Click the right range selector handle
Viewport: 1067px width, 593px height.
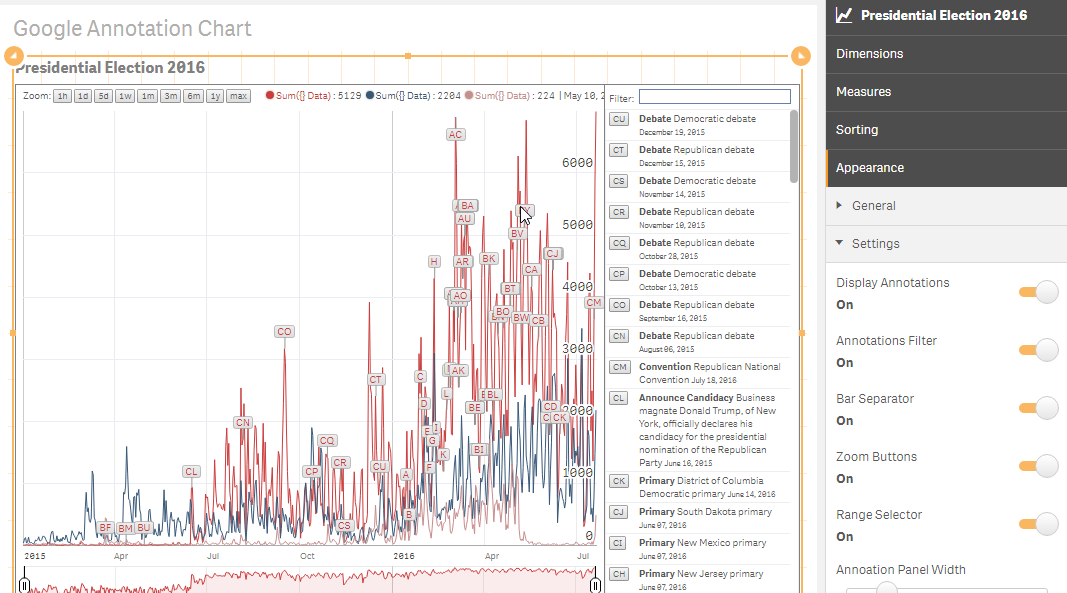click(x=595, y=585)
